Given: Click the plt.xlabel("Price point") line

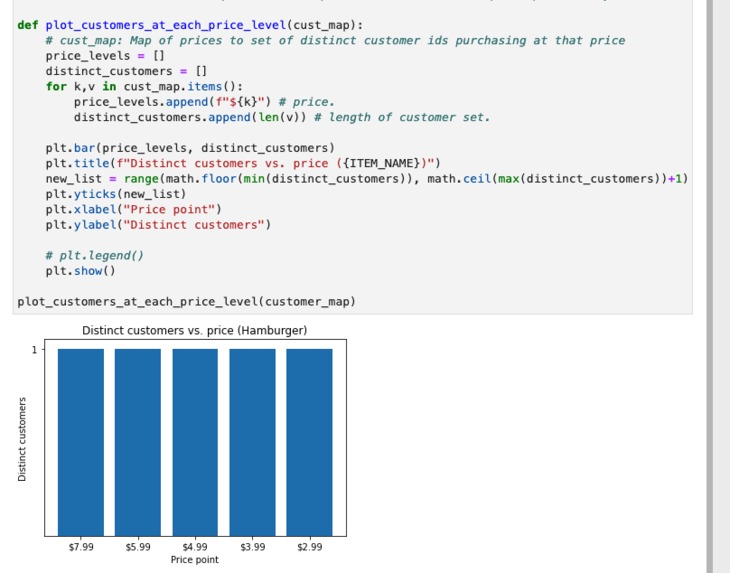Looking at the screenshot, I should pos(134,209).
